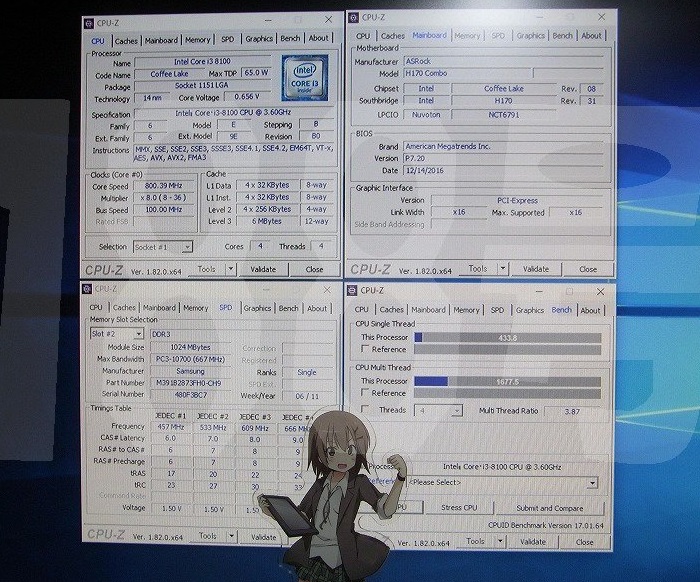
Task: Click Validate button in Mainboard window
Action: click(x=536, y=269)
